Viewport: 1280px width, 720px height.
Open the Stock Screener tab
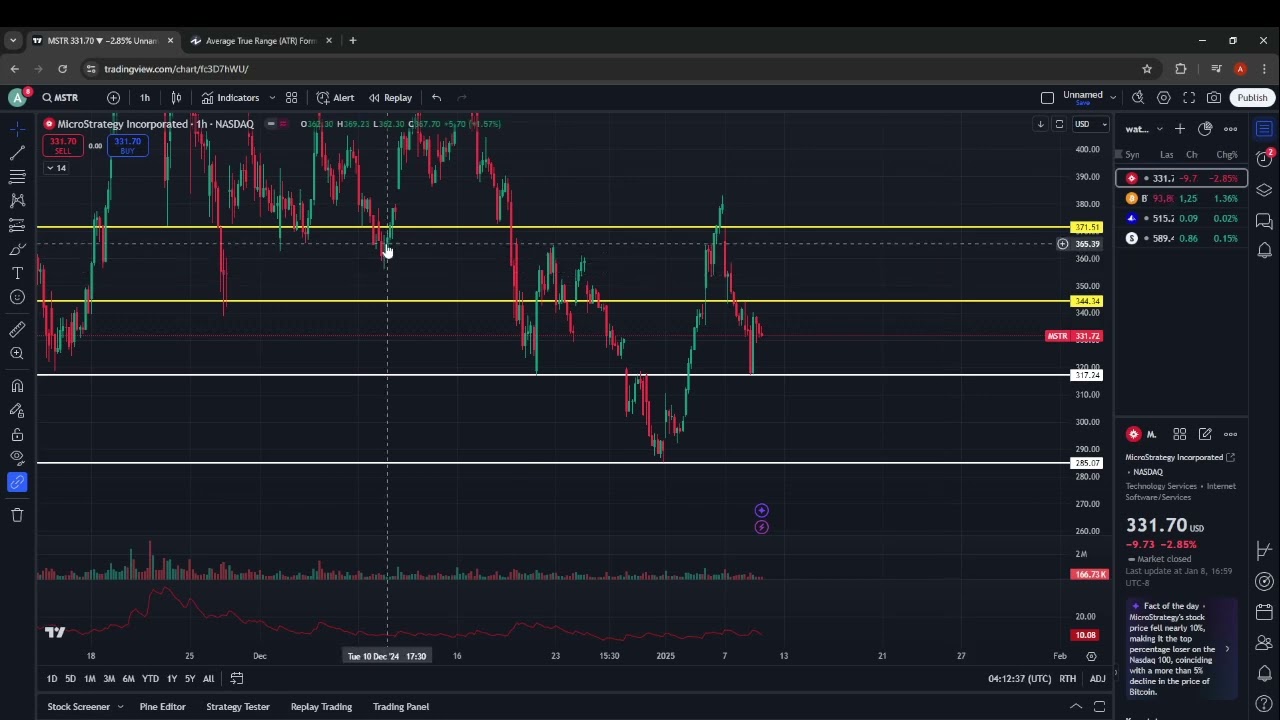tap(78, 707)
